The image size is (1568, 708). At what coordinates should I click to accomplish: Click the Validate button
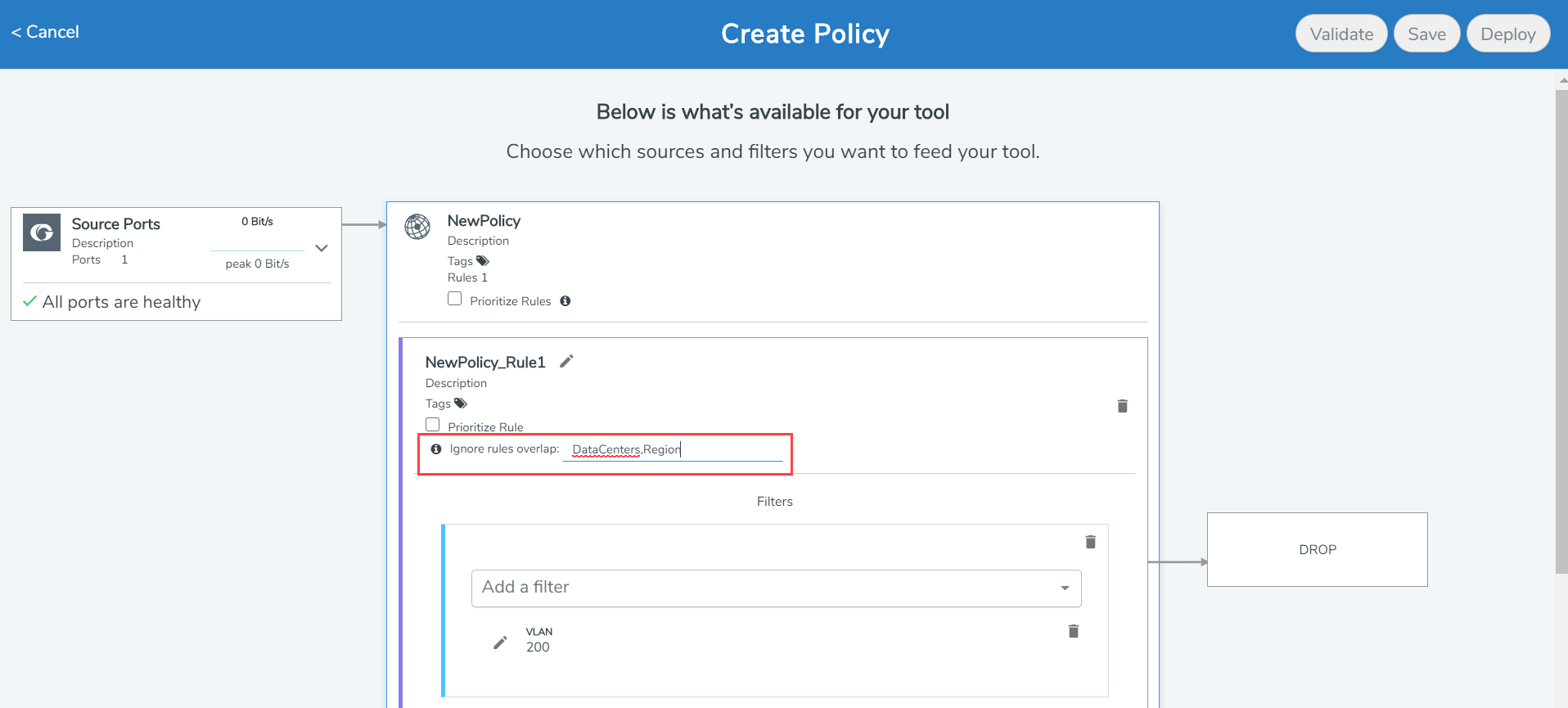click(1340, 34)
